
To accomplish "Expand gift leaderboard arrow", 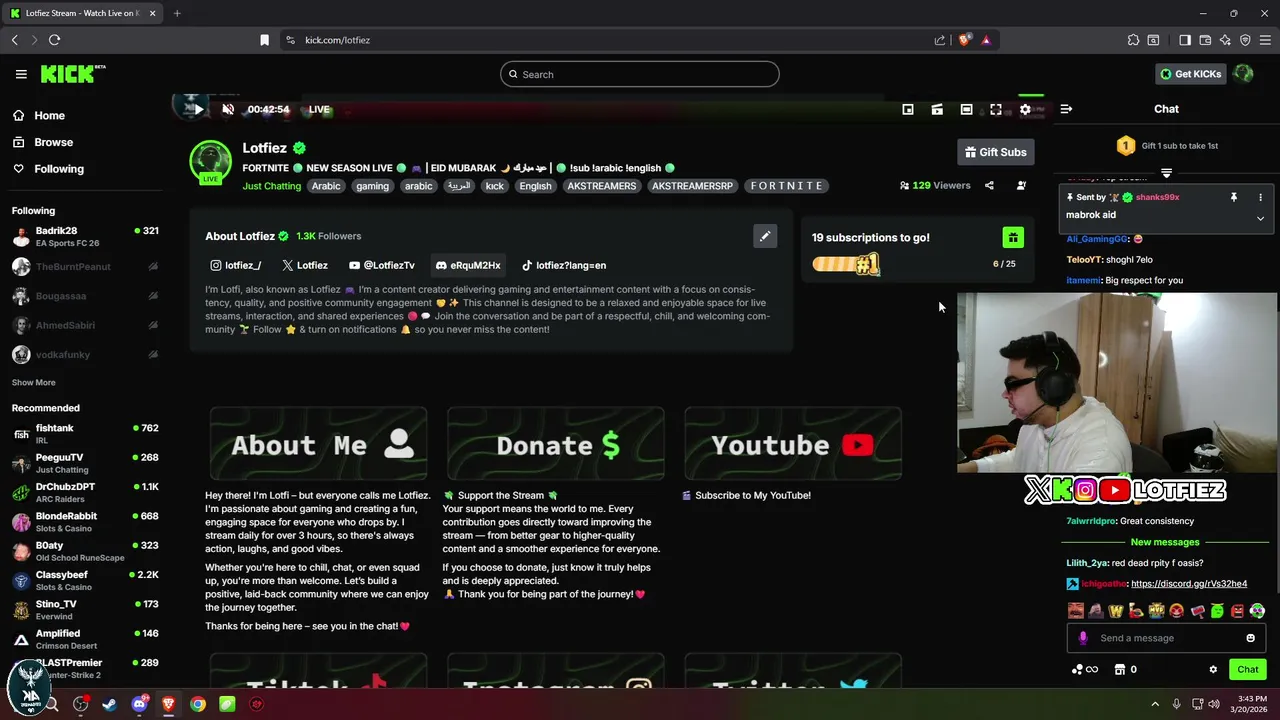I will pos(1166,173).
